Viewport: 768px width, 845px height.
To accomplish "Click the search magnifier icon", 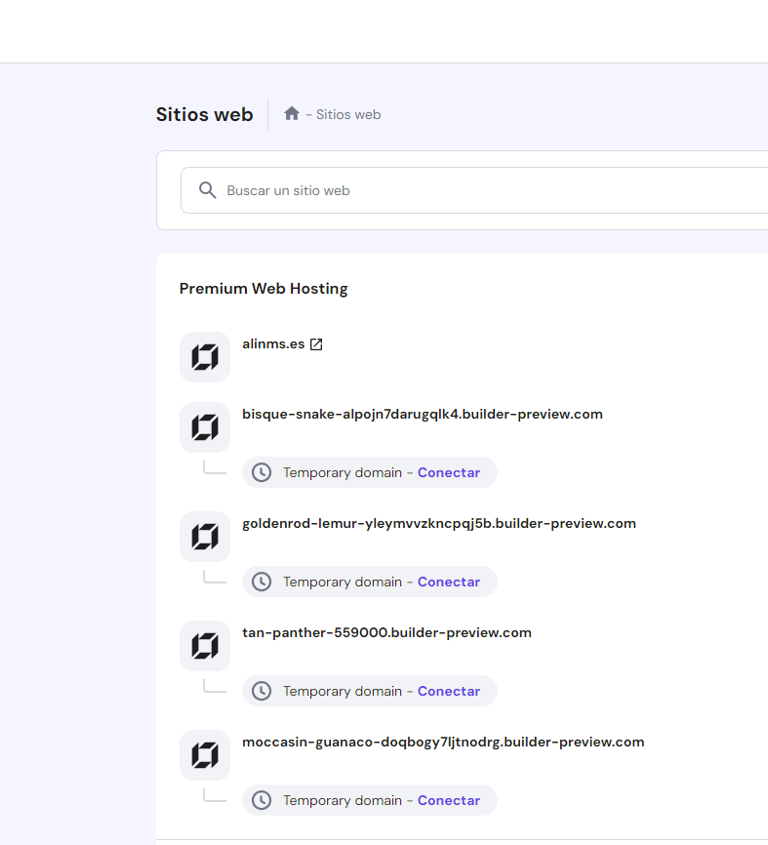I will (x=207, y=190).
